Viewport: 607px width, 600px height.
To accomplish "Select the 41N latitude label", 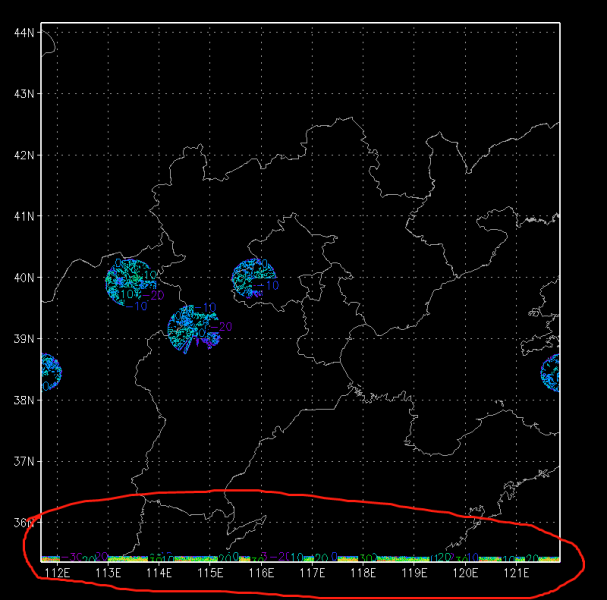I will click(x=25, y=216).
